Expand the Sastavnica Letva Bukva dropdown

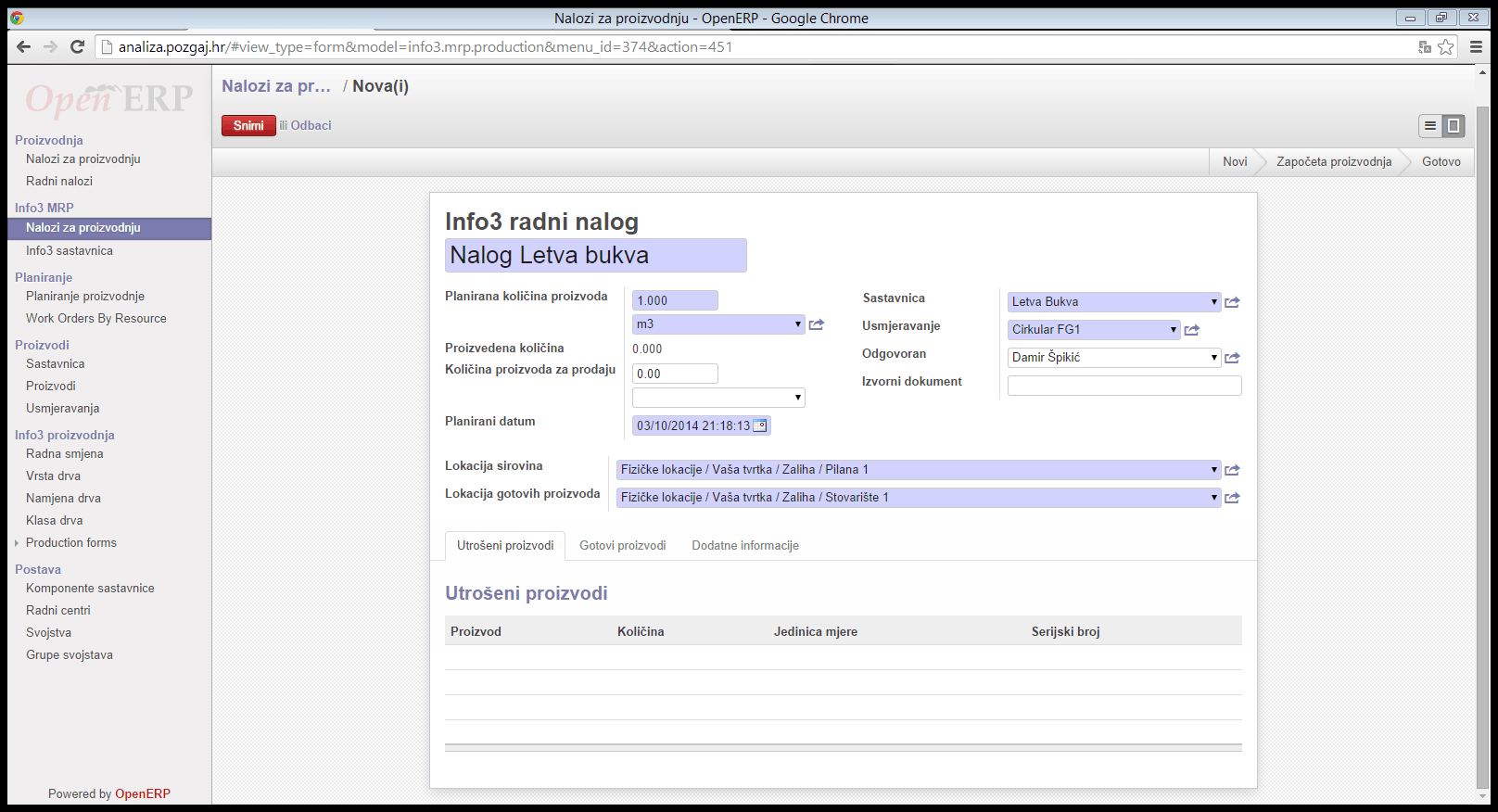tap(1213, 302)
